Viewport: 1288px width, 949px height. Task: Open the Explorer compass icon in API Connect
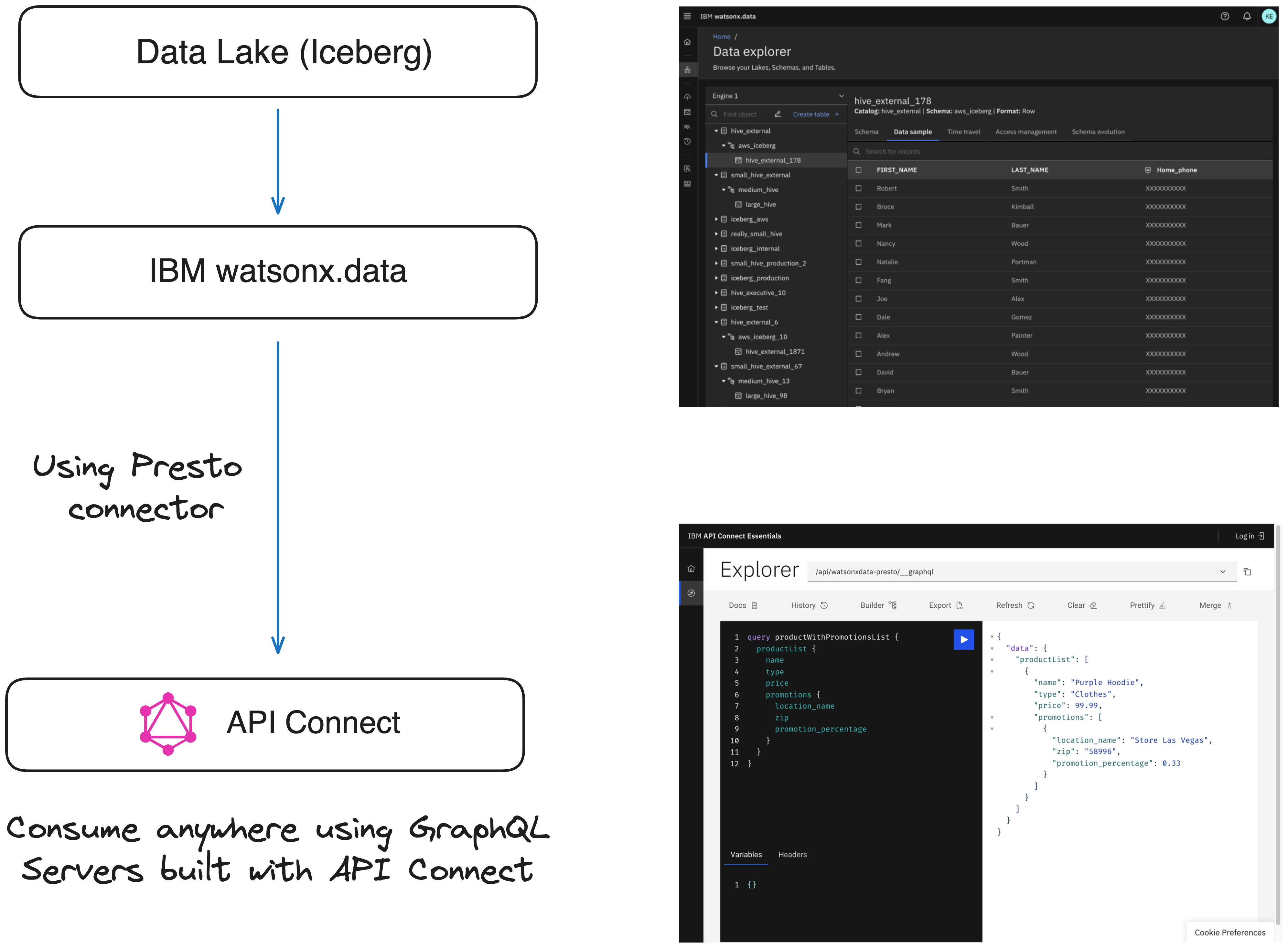[x=691, y=593]
